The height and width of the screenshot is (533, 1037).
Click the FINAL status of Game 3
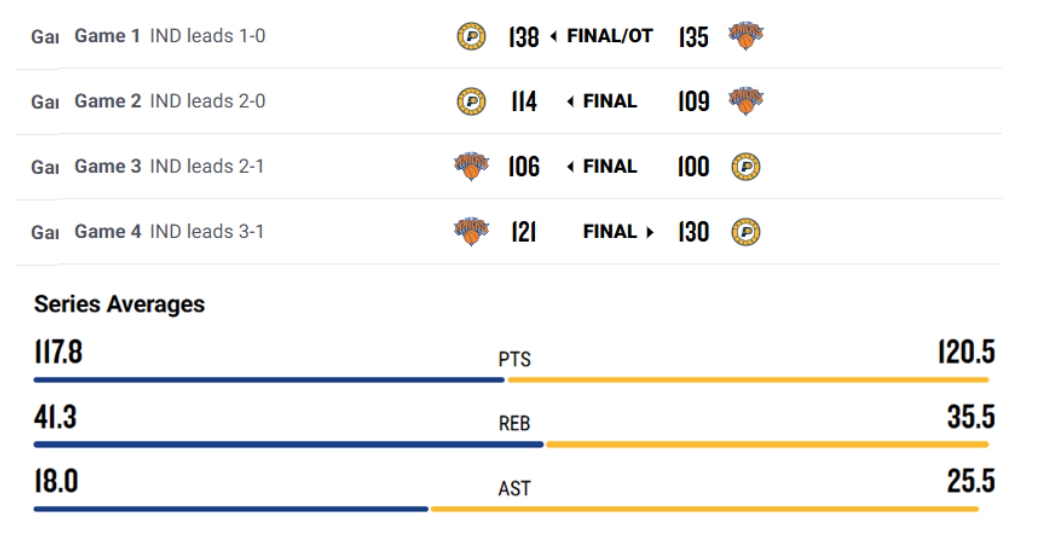(x=610, y=166)
